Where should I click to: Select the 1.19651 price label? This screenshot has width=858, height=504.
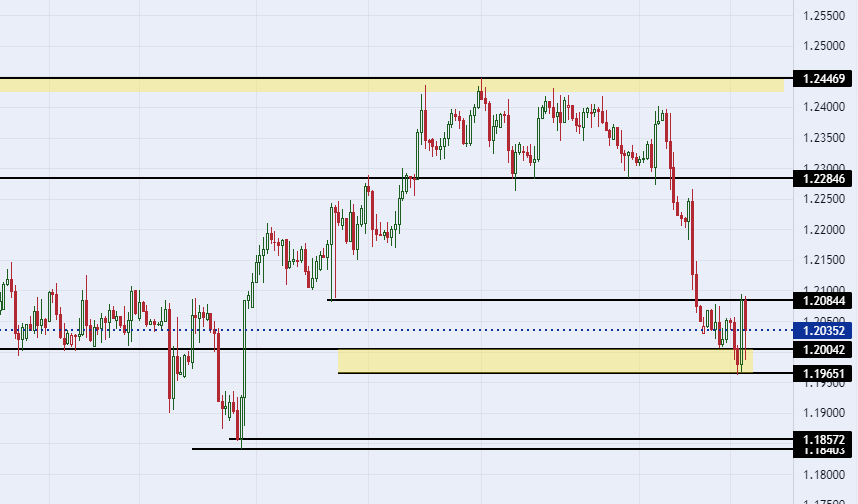822,374
